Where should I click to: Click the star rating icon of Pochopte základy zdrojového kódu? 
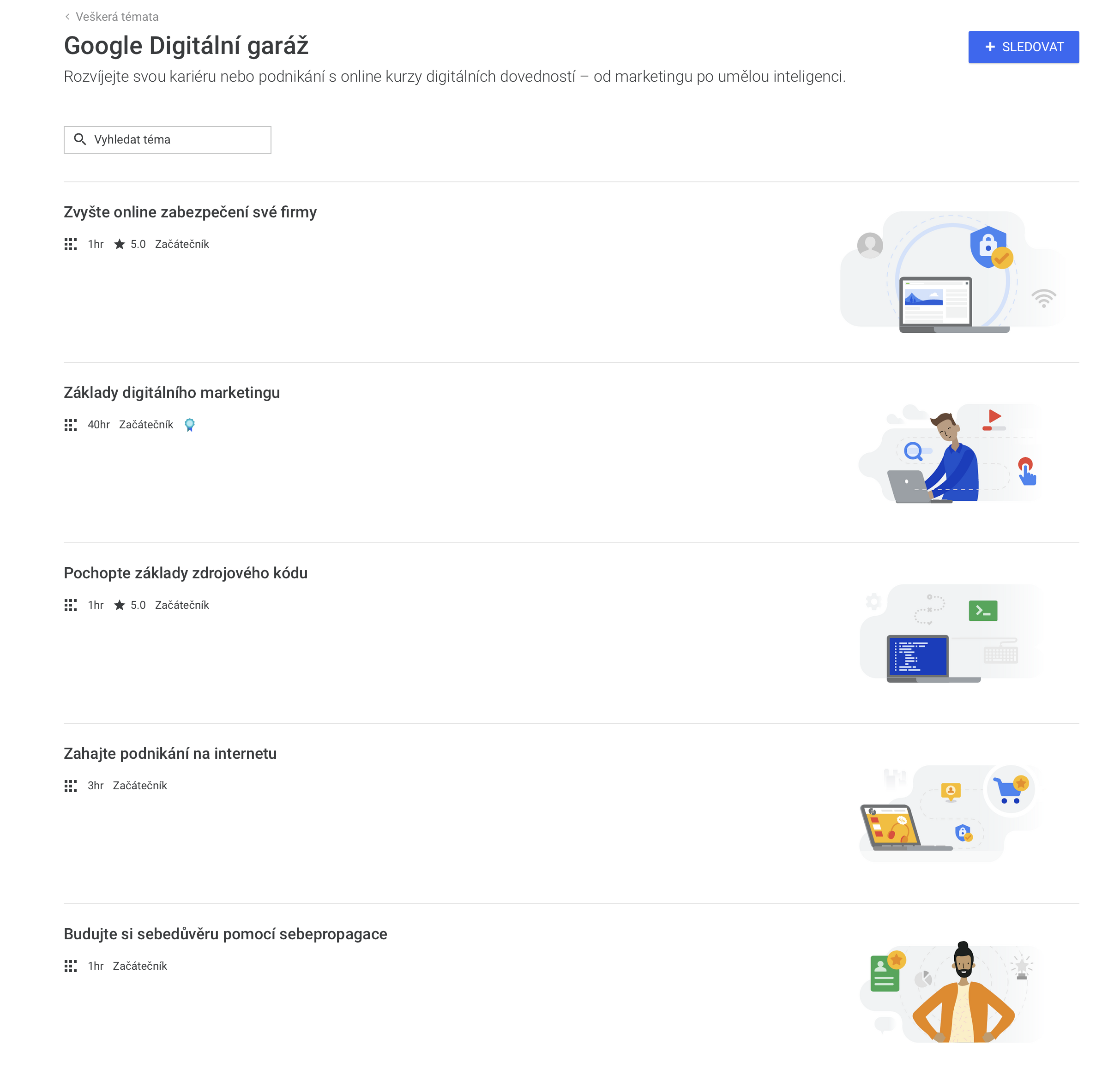[120, 605]
